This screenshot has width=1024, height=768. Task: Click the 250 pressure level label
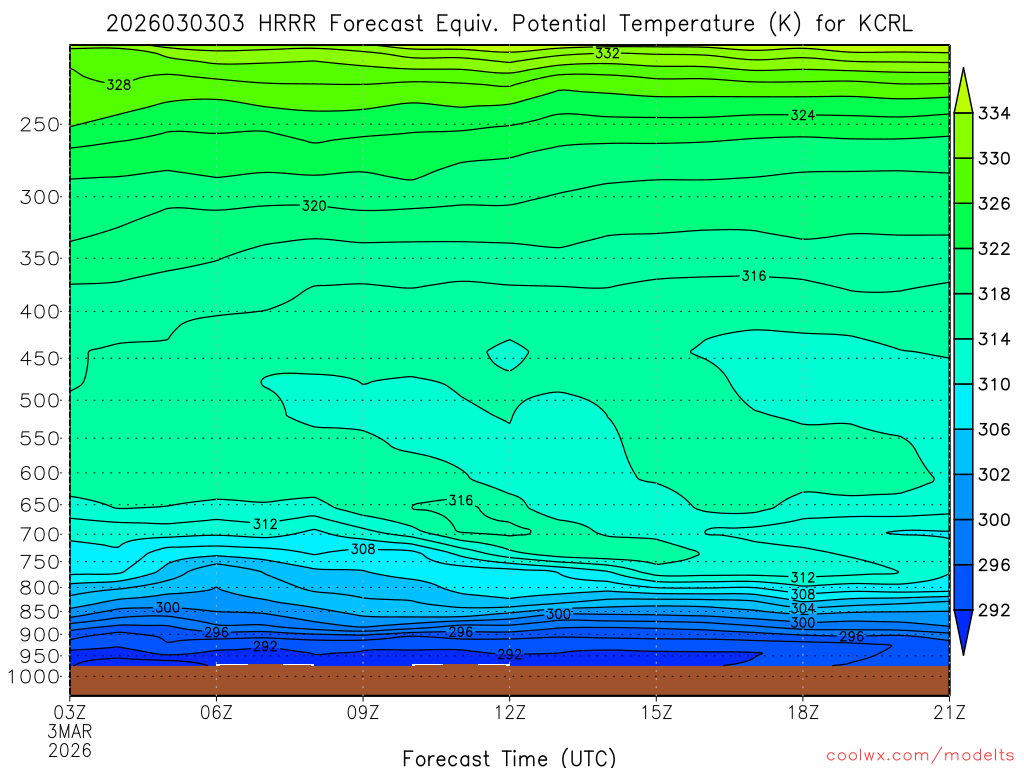click(x=39, y=125)
